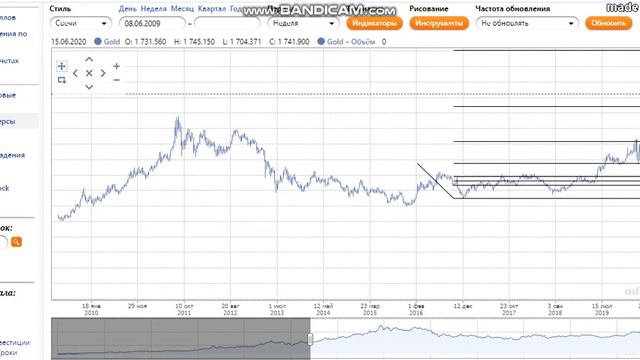Click the empty end date field

coord(227,23)
